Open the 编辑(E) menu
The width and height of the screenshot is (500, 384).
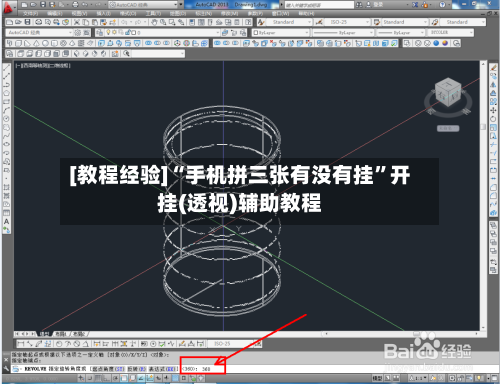click(x=55, y=14)
